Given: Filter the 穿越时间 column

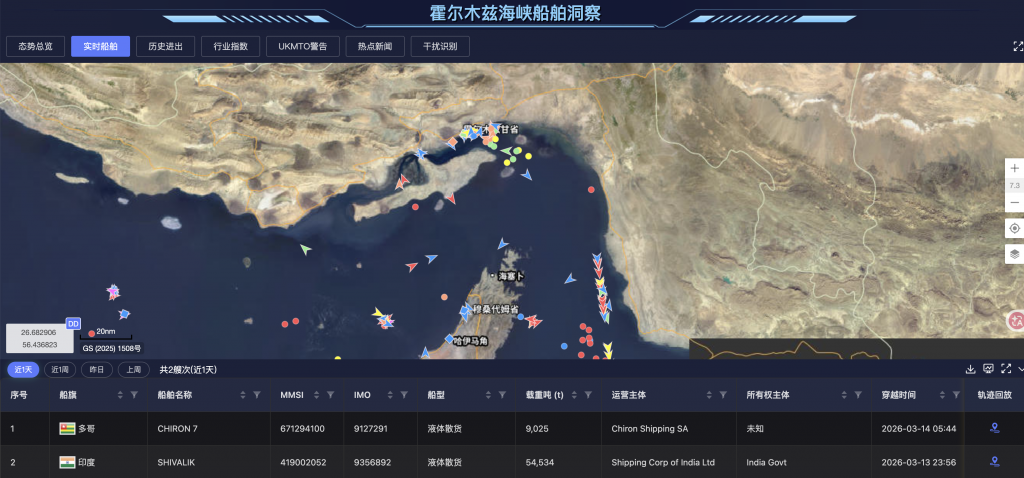Looking at the screenshot, I should pos(956,395).
